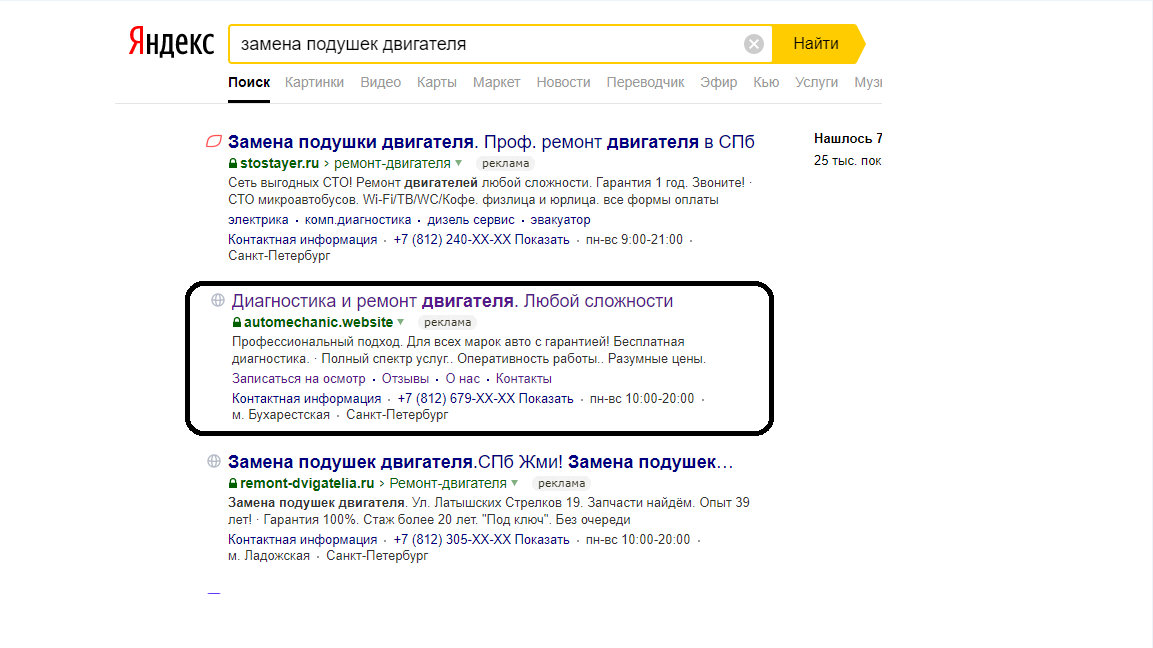The width and height of the screenshot is (1153, 648).
Task: Click the lock icon beside remont-dvigatelia.ru
Action: tap(233, 483)
